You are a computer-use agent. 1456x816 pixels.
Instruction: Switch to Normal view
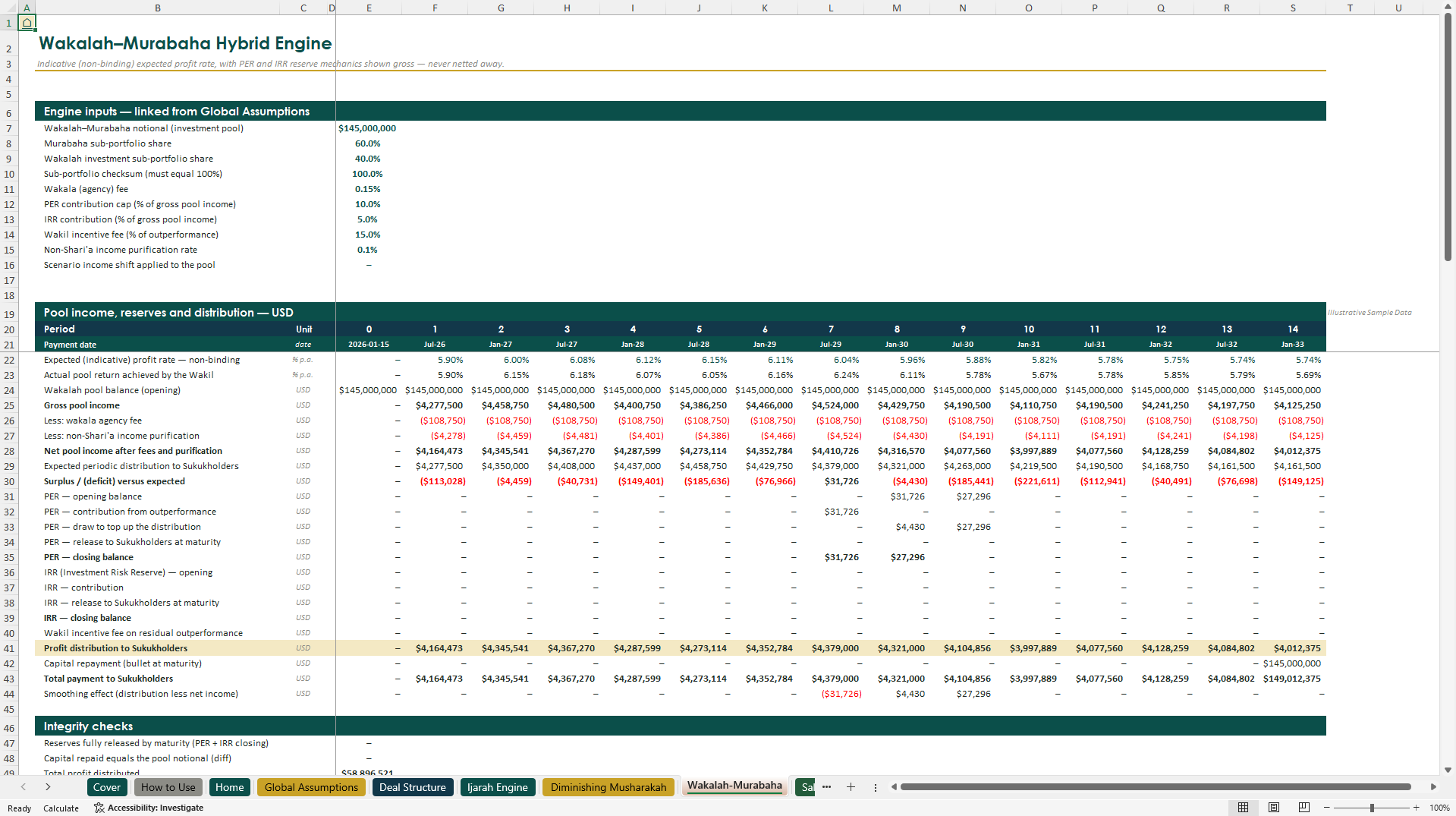[x=1243, y=808]
